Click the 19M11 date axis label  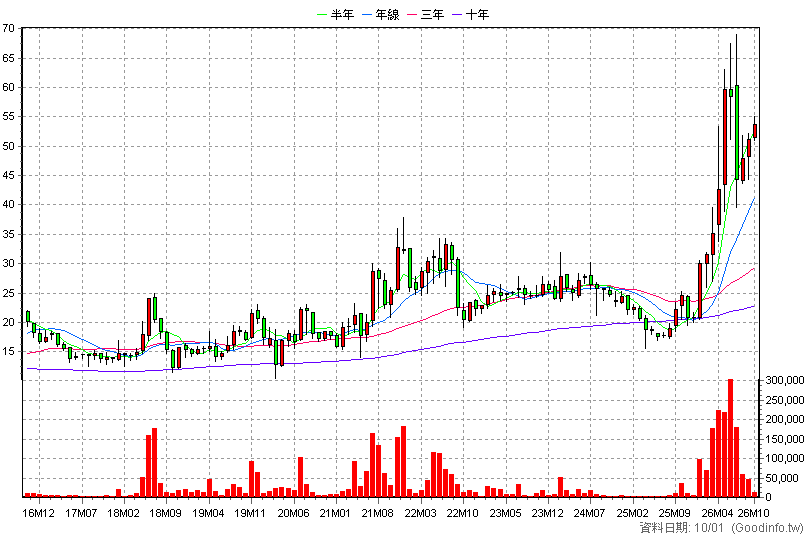(250, 513)
